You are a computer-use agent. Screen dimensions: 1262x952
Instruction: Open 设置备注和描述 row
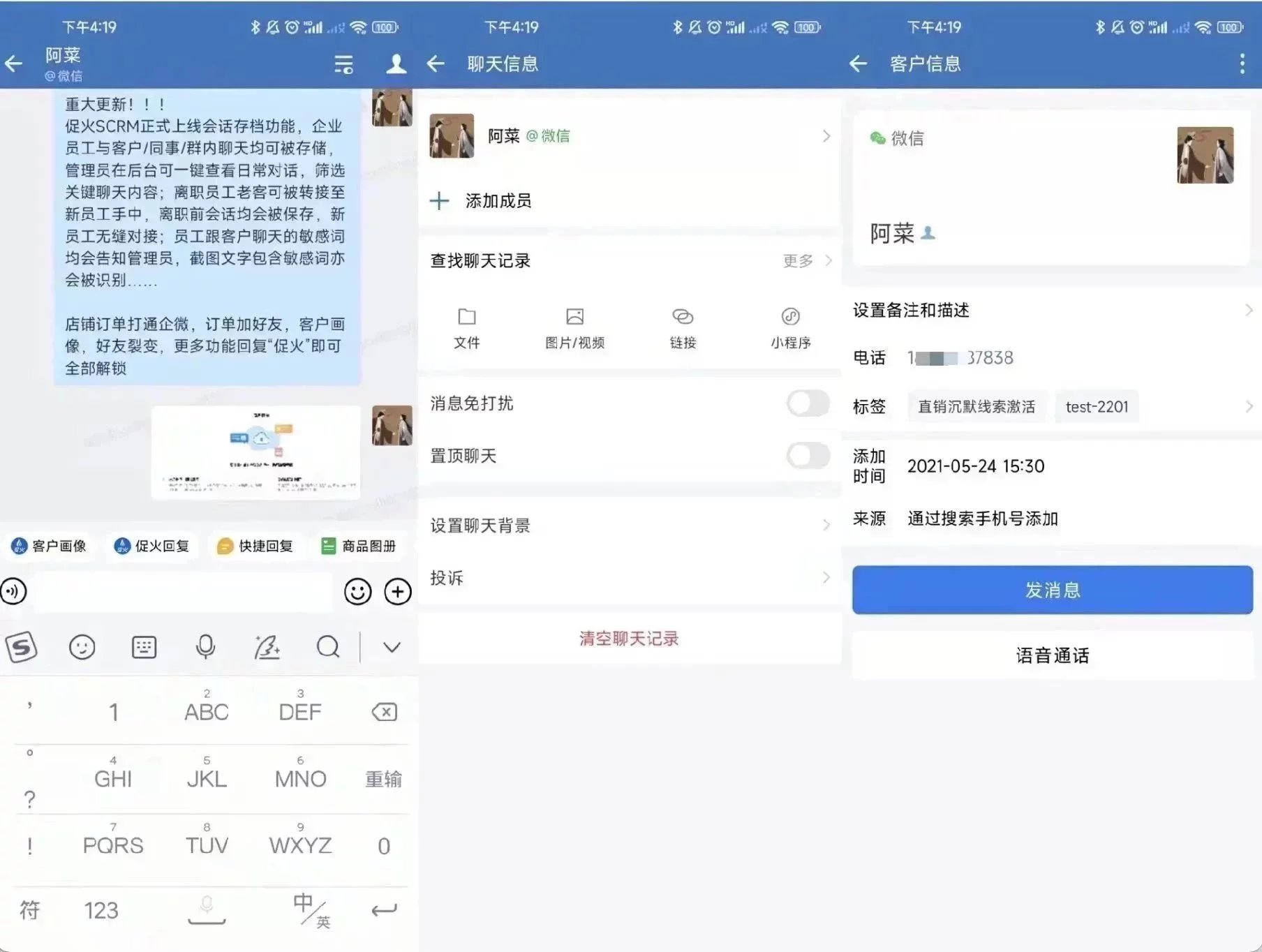[1052, 311]
